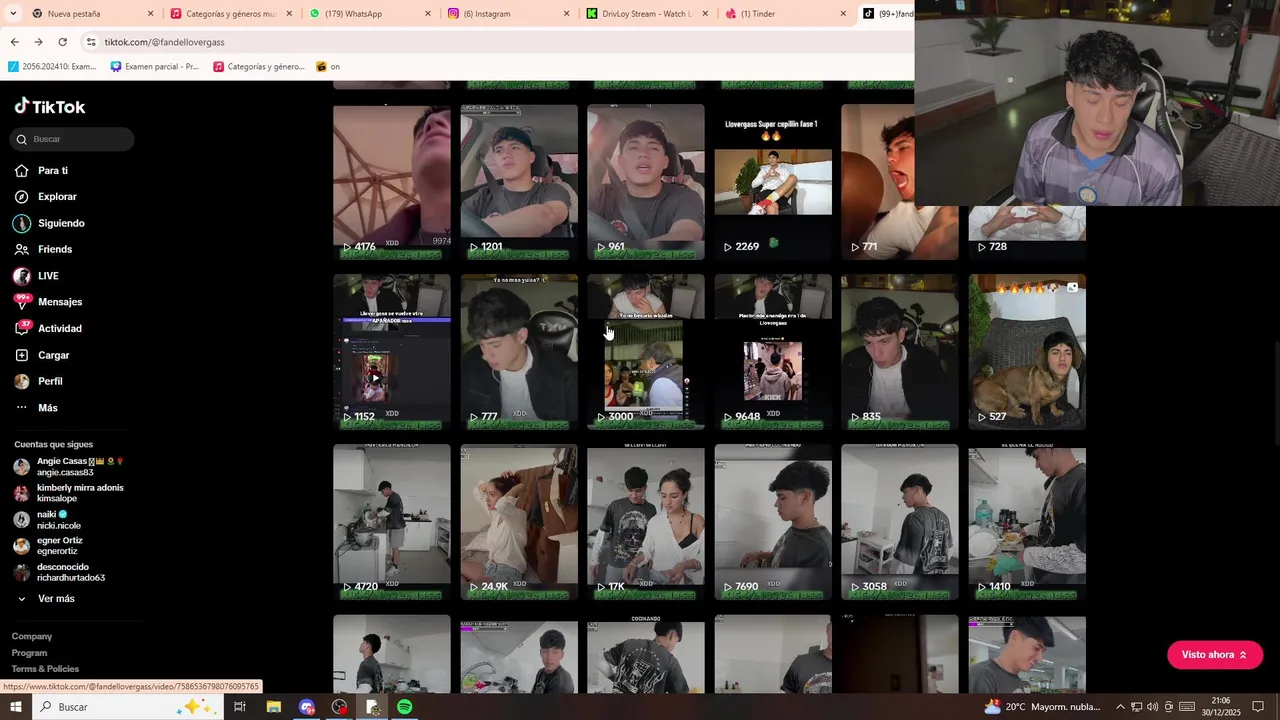Open the video with 3000 views
Screen dimensions: 1280x720
pos(646,352)
